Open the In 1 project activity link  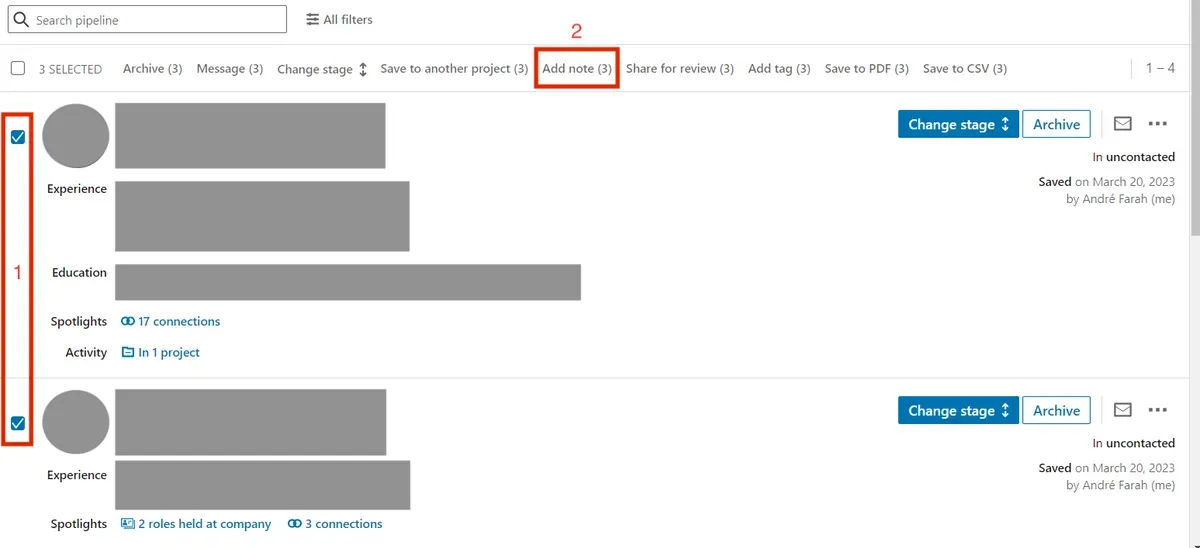coord(160,352)
